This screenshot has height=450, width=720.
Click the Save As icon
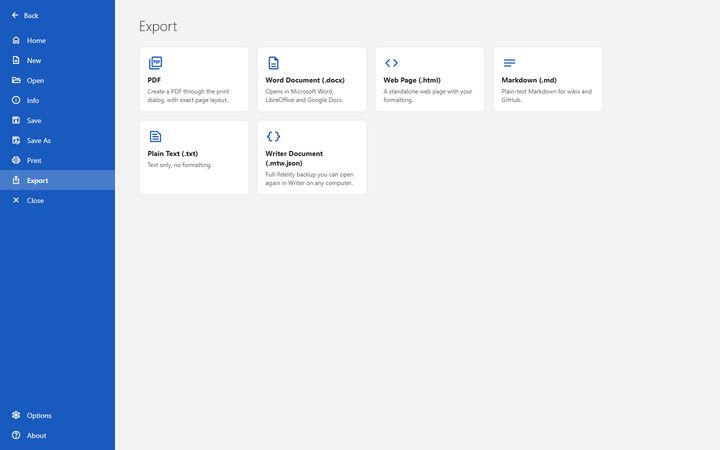16,141
